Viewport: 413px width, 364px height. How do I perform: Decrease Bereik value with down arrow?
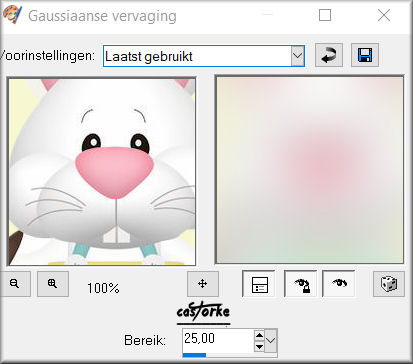(259, 347)
